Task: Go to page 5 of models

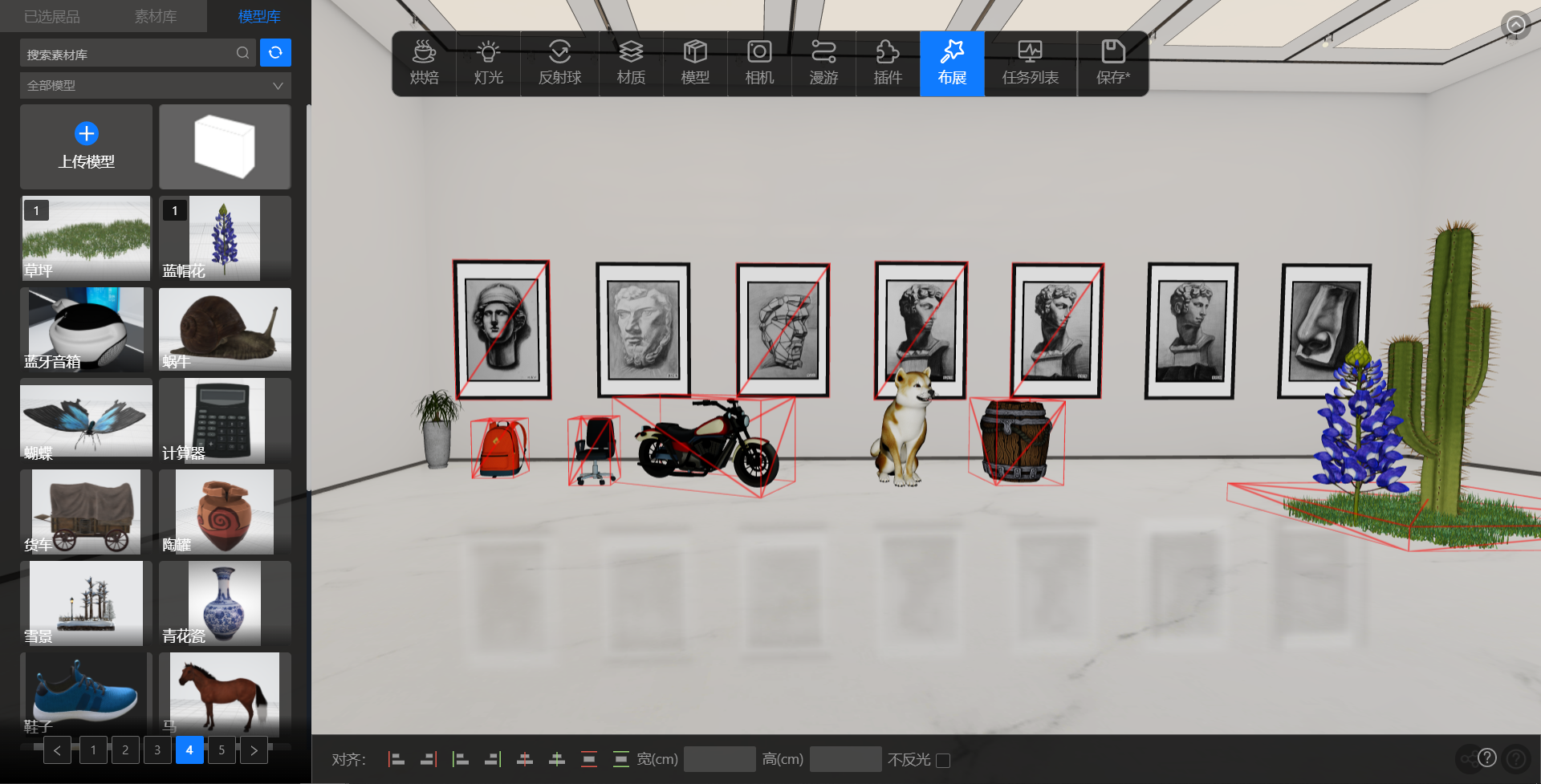Action: [222, 750]
